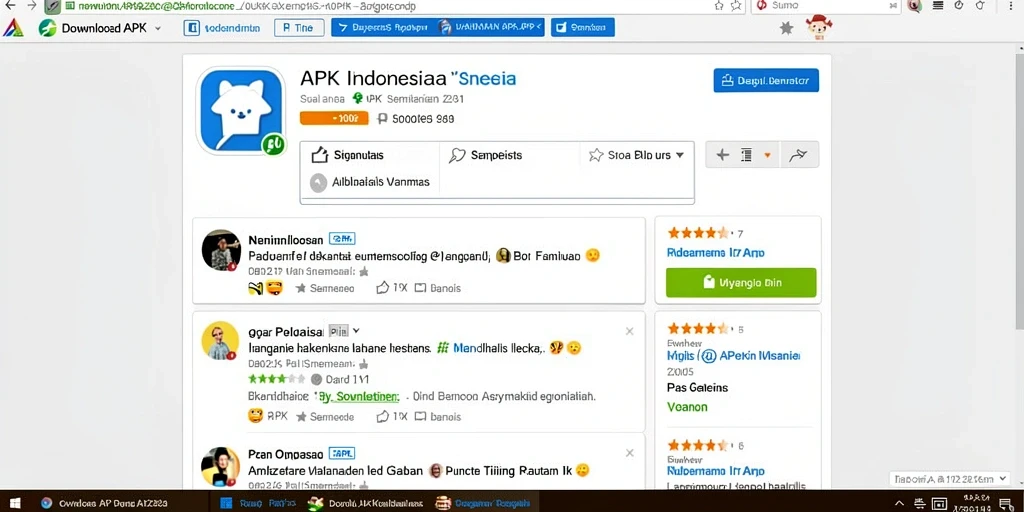Open 'Rdaemams' link under the 7-rating stars
Screen dimensions: 1024x512
pyautogui.click(x=715, y=253)
